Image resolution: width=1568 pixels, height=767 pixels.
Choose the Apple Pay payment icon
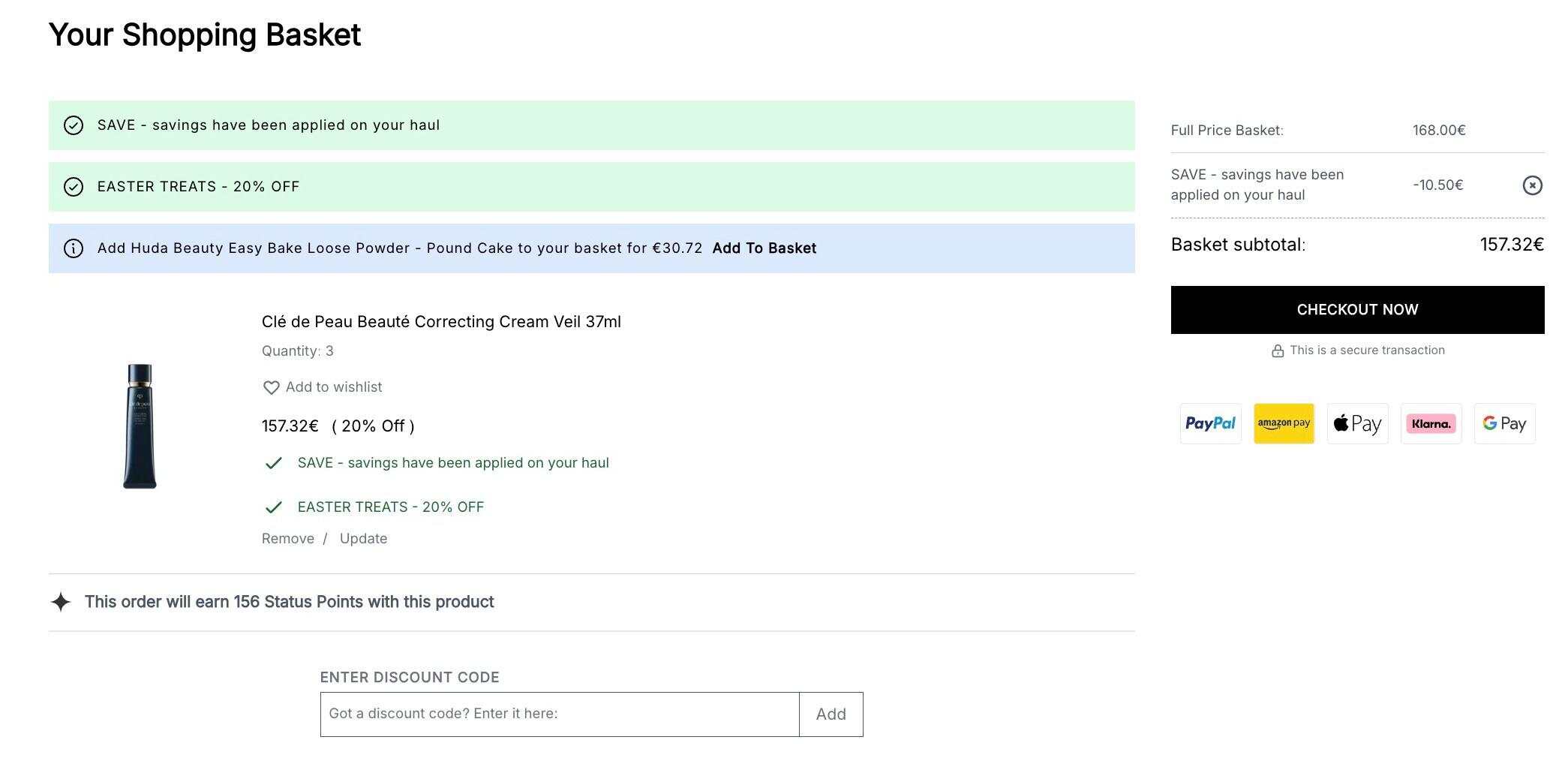pyautogui.click(x=1357, y=424)
